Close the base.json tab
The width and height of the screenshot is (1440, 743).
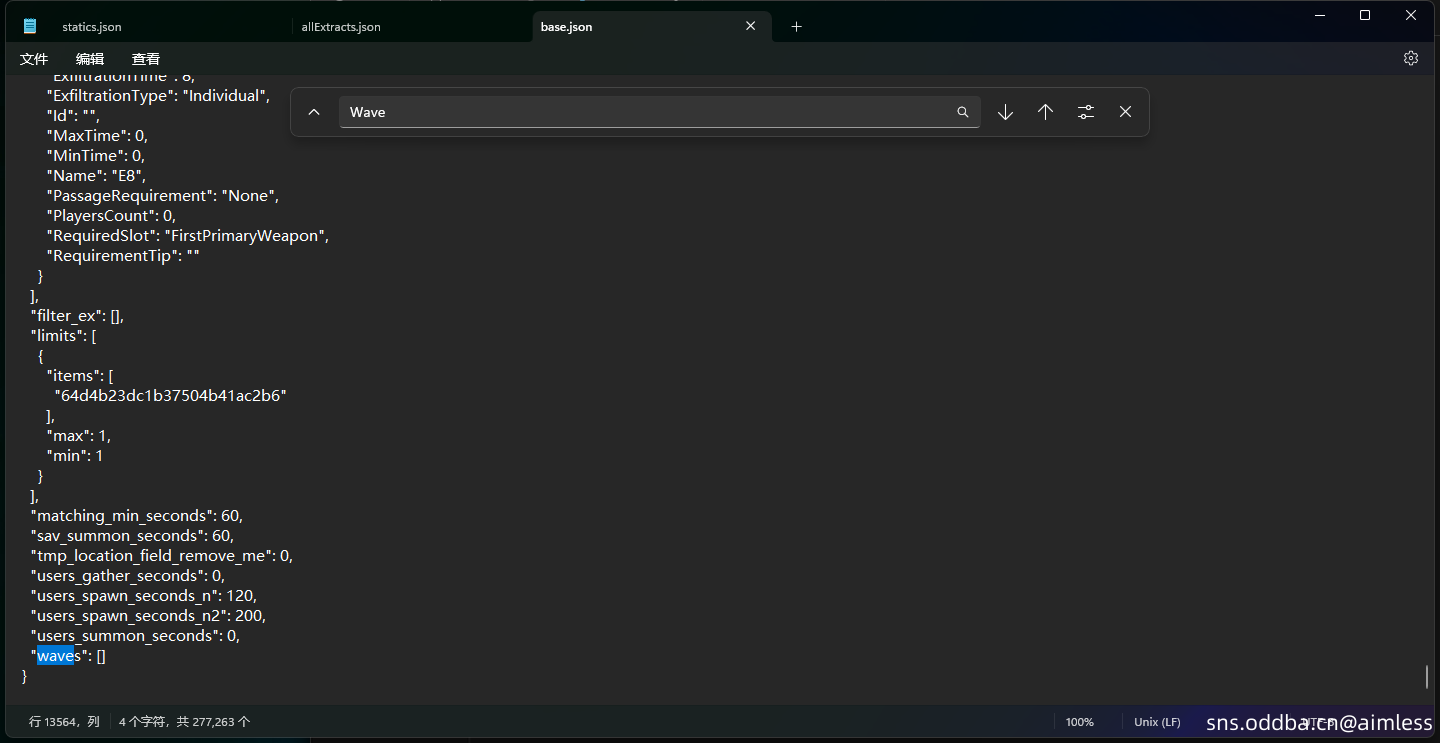(750, 26)
